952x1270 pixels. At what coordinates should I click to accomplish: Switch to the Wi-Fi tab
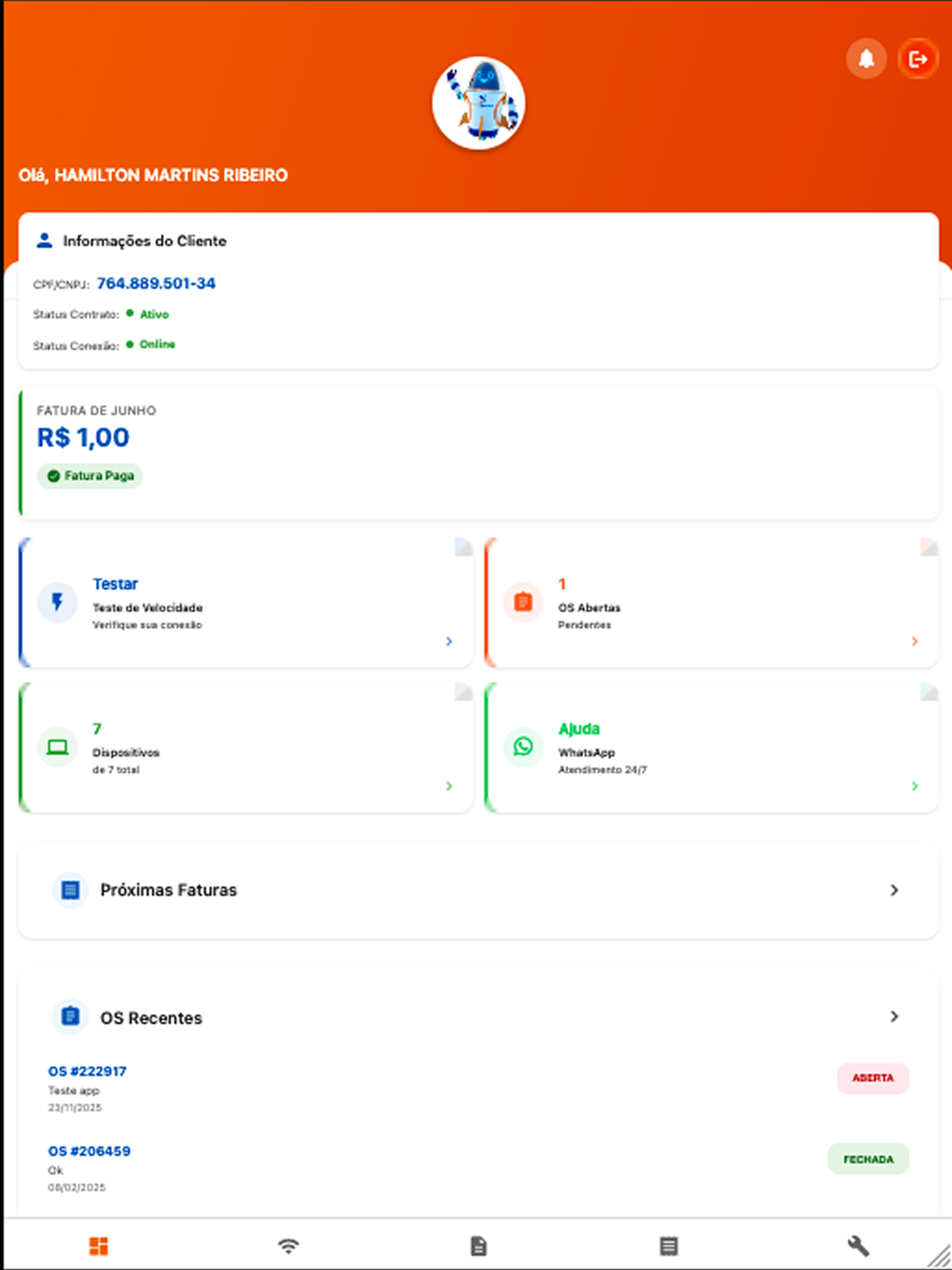pos(288,1246)
